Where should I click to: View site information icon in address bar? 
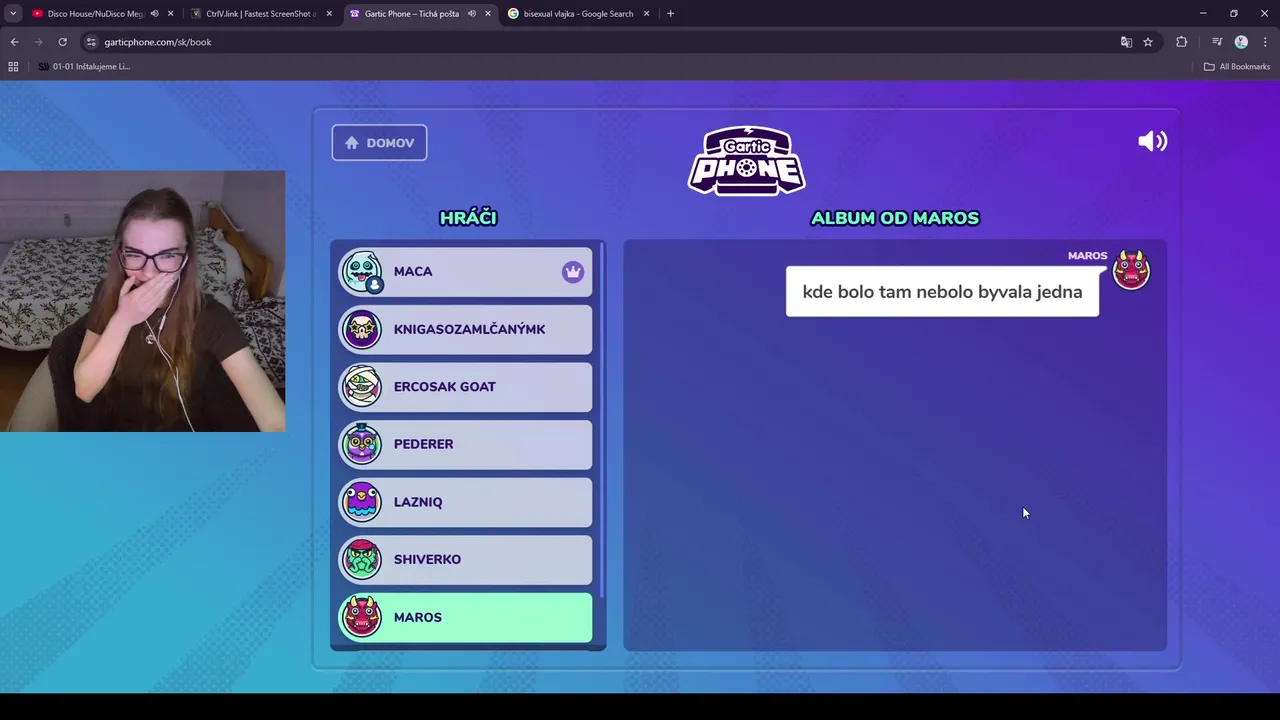(91, 42)
